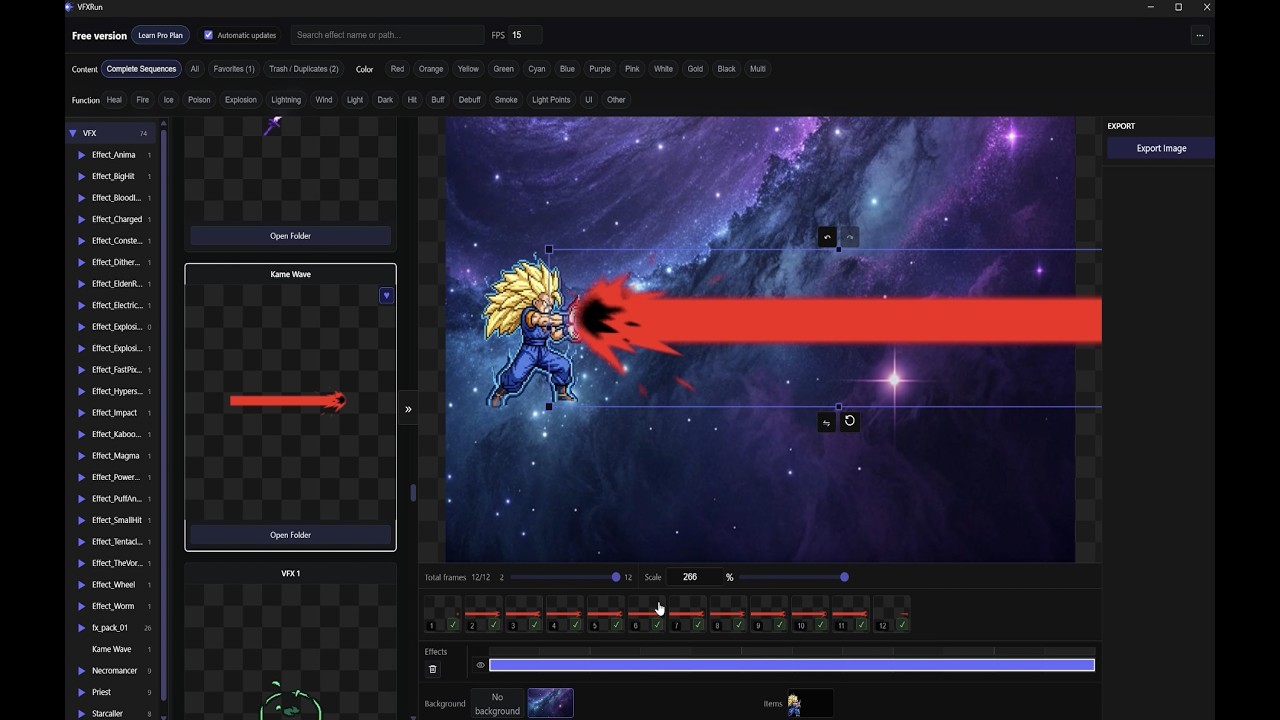Viewport: 1280px width, 720px height.
Task: Expand the Effect_Wheel folder
Action: pos(81,585)
